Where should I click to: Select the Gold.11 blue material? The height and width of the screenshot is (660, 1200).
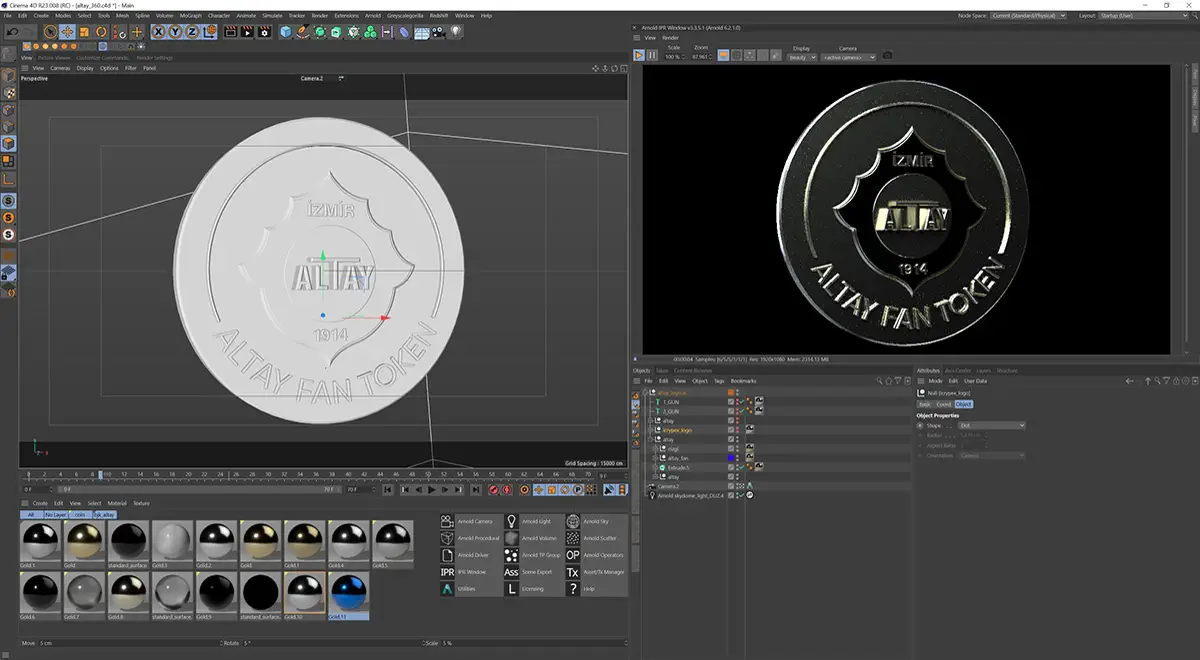point(348,595)
